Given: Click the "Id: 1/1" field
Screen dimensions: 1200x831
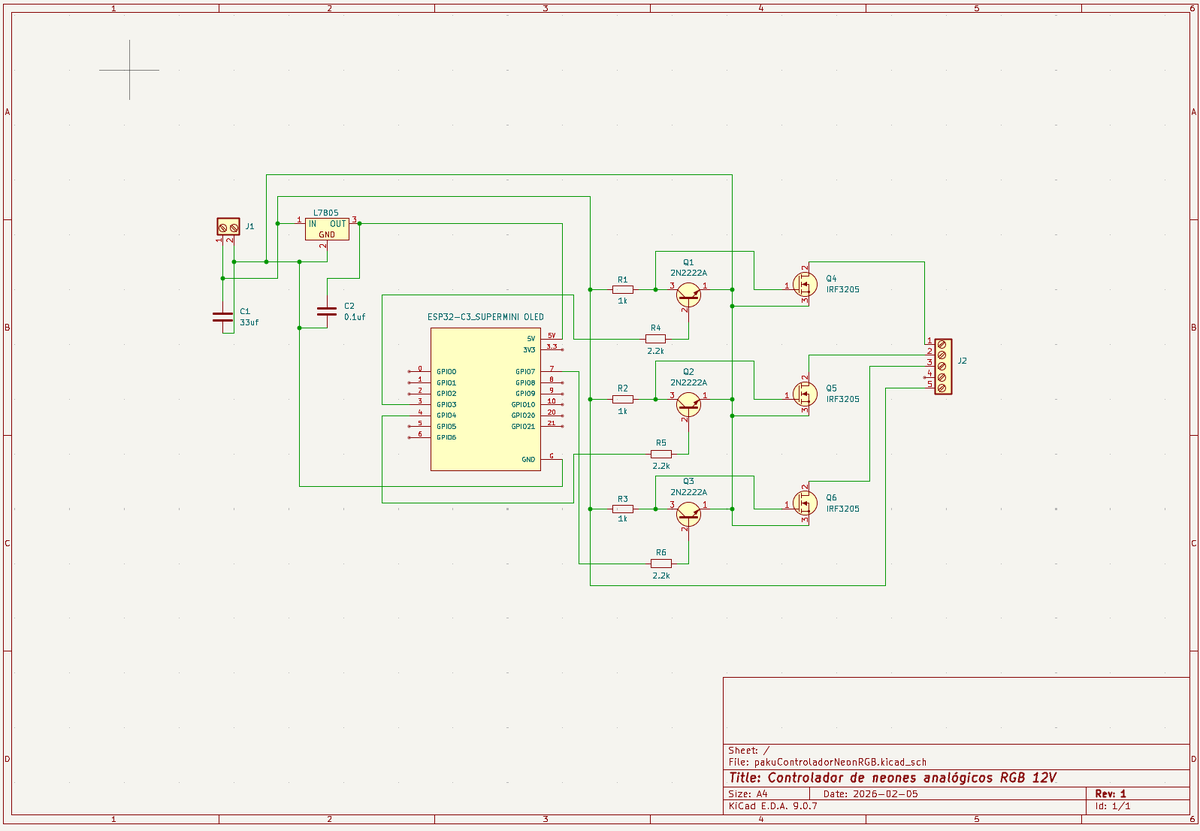Looking at the screenshot, I should click(1113, 806).
